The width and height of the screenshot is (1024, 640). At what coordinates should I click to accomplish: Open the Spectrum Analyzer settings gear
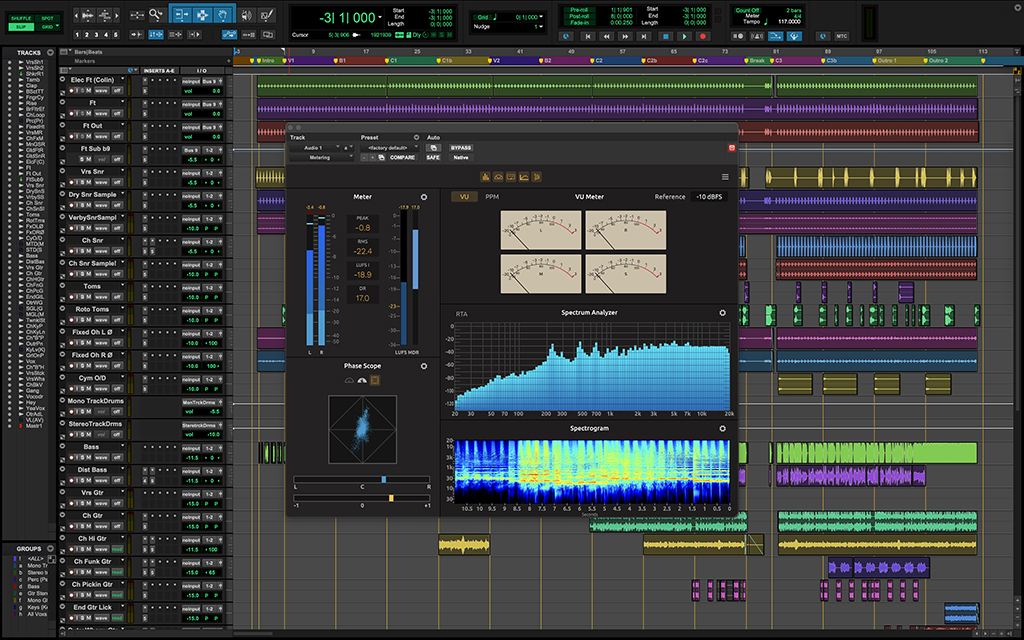tap(722, 311)
